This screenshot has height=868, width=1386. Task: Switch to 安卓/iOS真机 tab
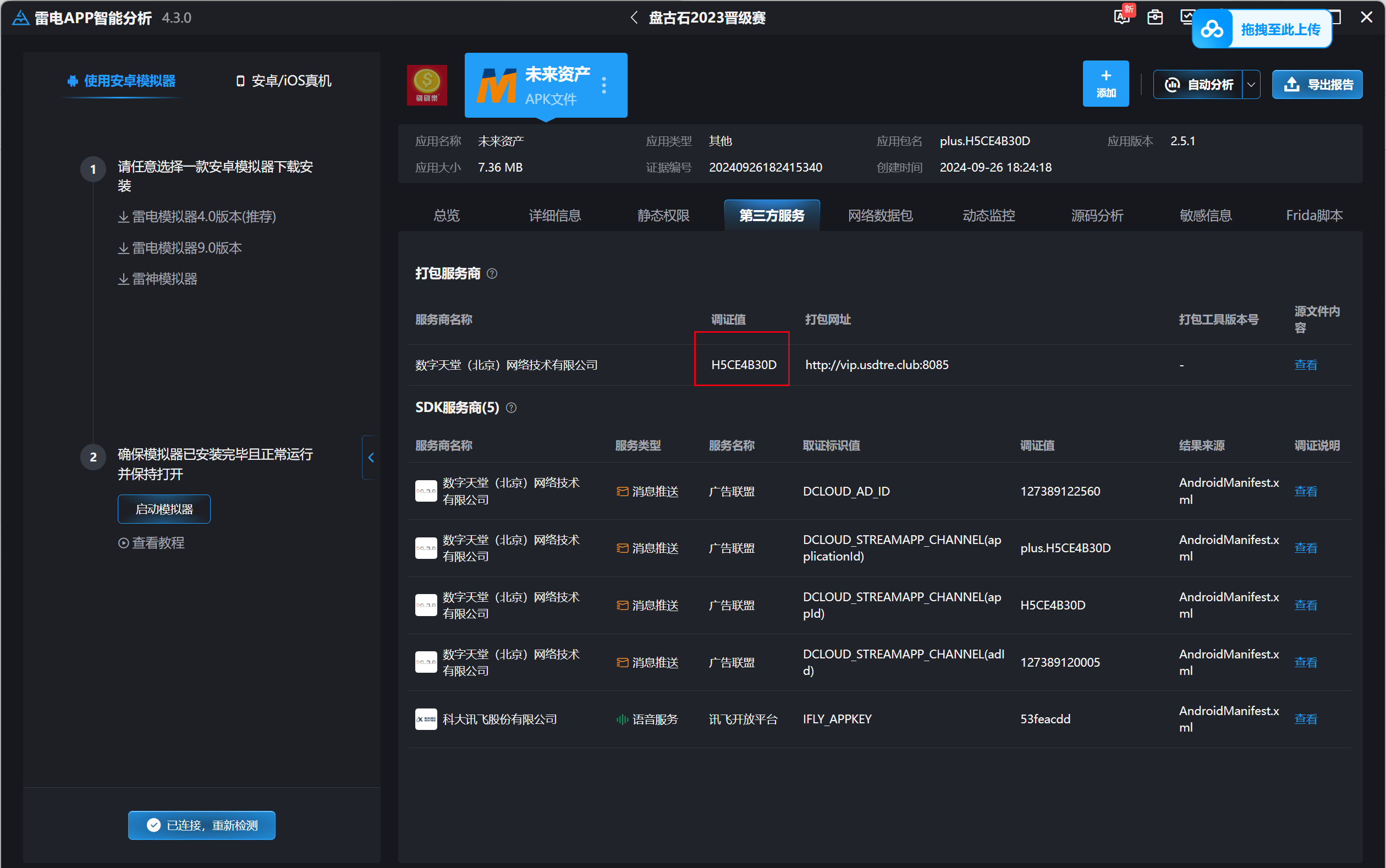(x=283, y=81)
